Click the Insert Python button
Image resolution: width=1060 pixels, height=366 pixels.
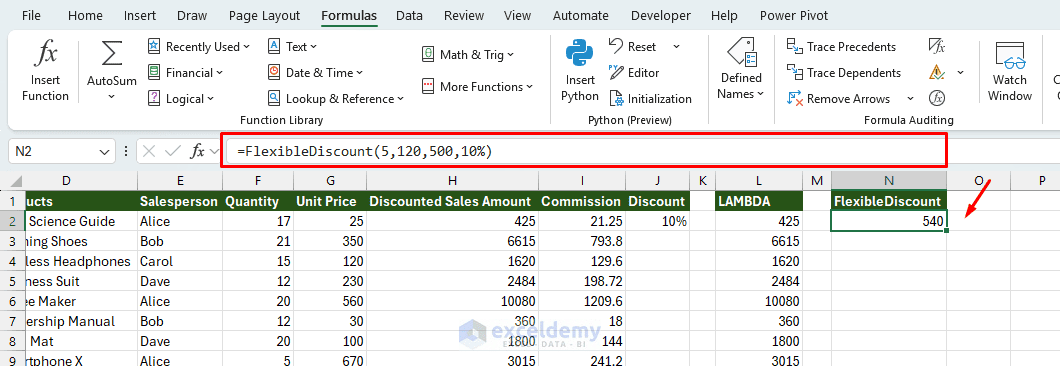pos(579,71)
